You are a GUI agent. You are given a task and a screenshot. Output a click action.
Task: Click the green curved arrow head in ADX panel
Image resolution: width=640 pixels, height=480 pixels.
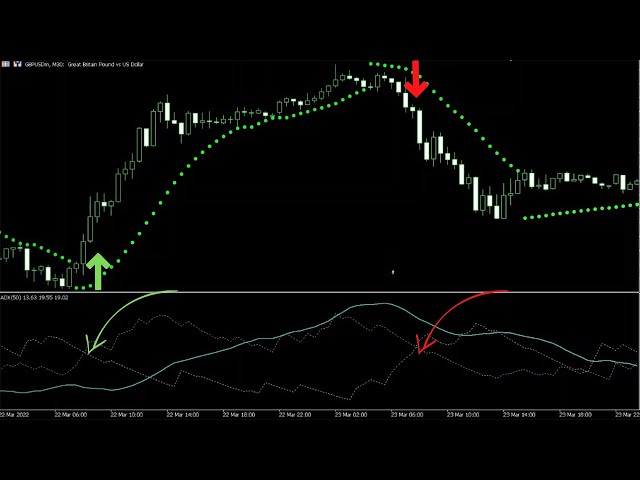pyautogui.click(x=92, y=349)
